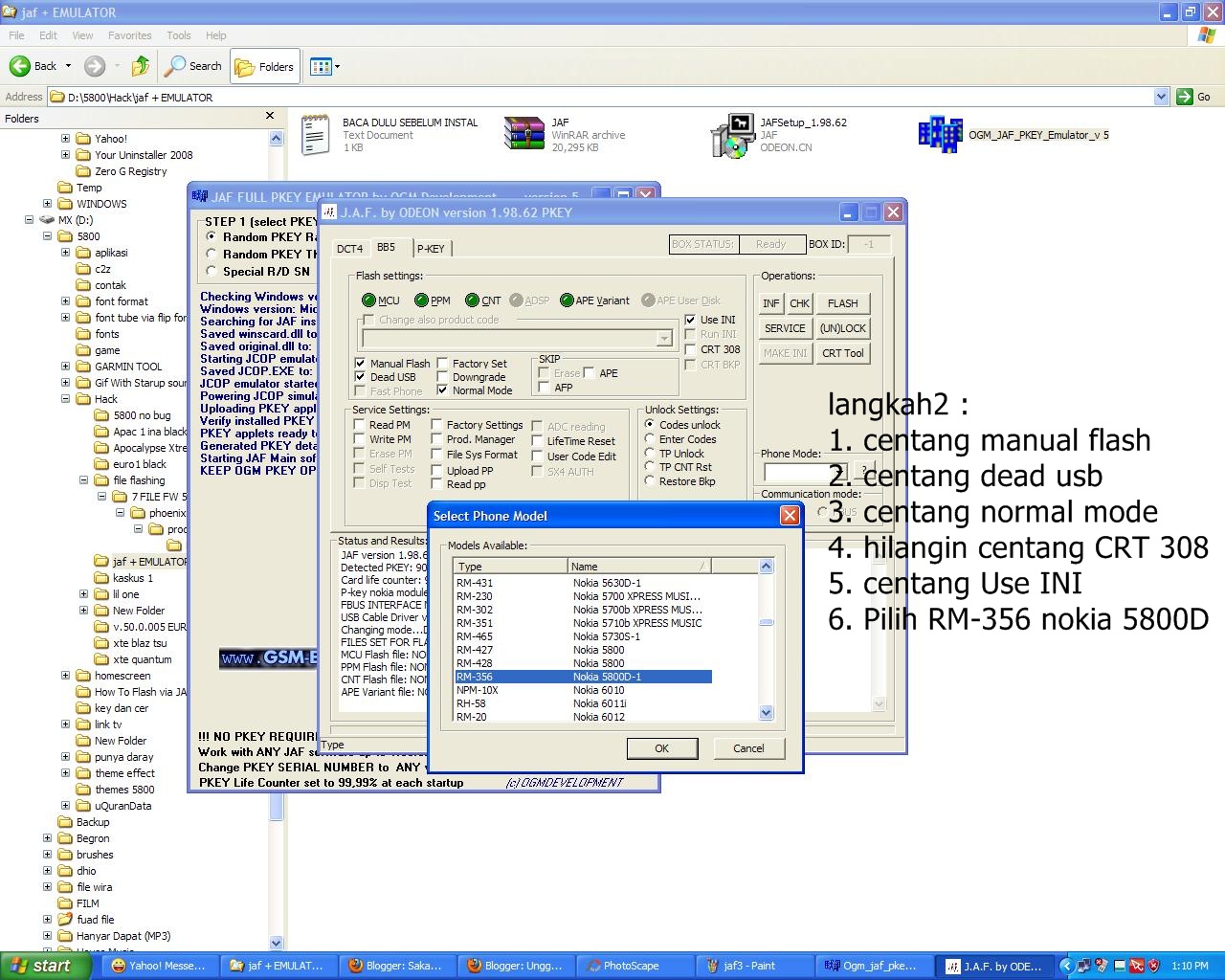
Task: Click the CRT Tool button
Action: pyautogui.click(x=843, y=353)
